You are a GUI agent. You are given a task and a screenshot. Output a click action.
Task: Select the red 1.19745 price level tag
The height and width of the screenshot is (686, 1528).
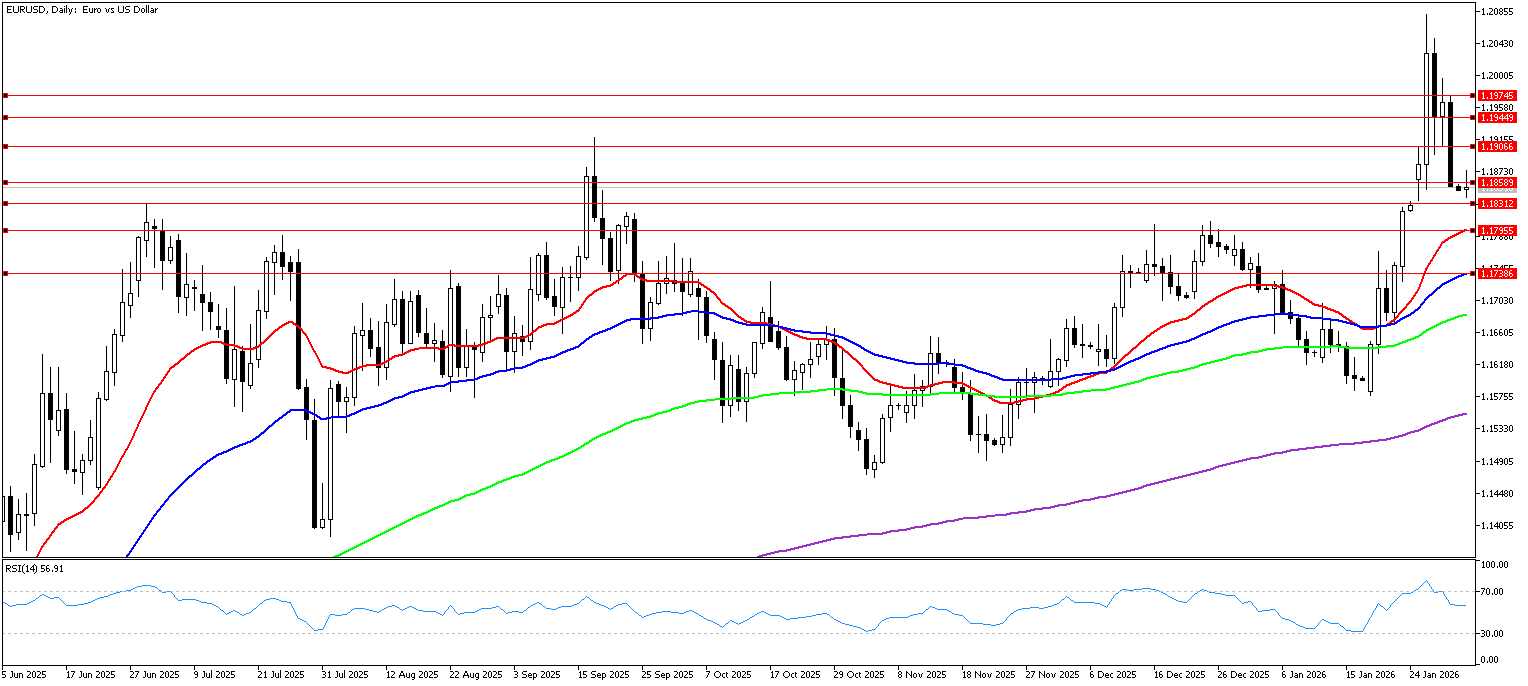1497,95
